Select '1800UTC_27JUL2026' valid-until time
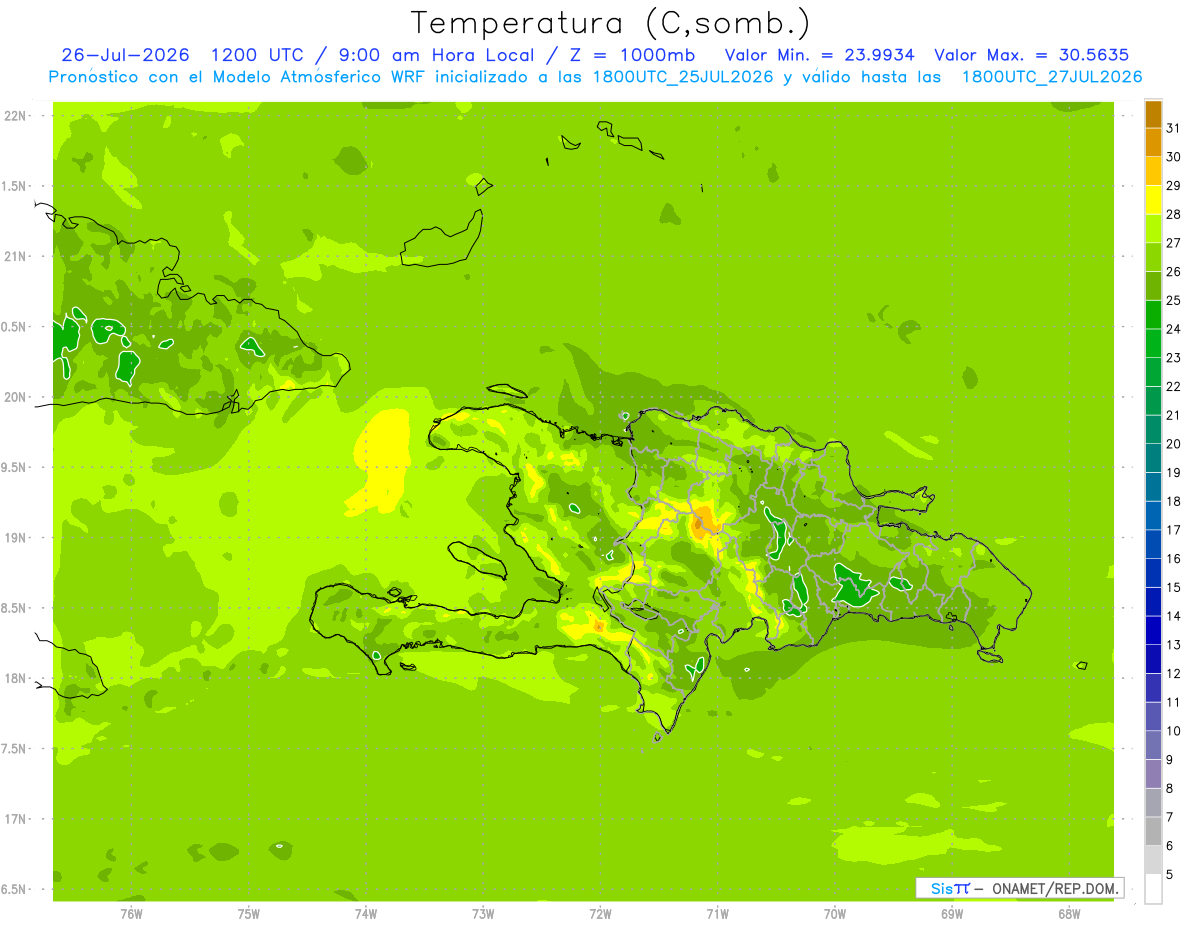 point(1051,77)
